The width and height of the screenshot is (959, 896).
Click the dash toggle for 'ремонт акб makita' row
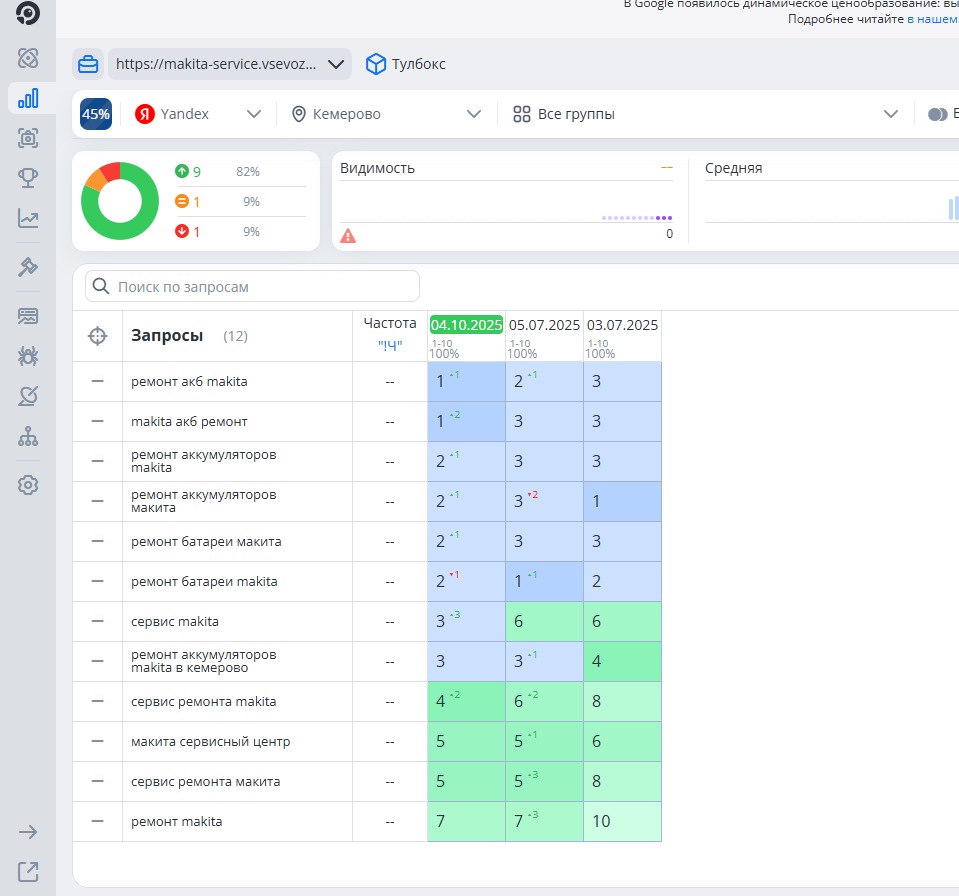click(x=97, y=381)
